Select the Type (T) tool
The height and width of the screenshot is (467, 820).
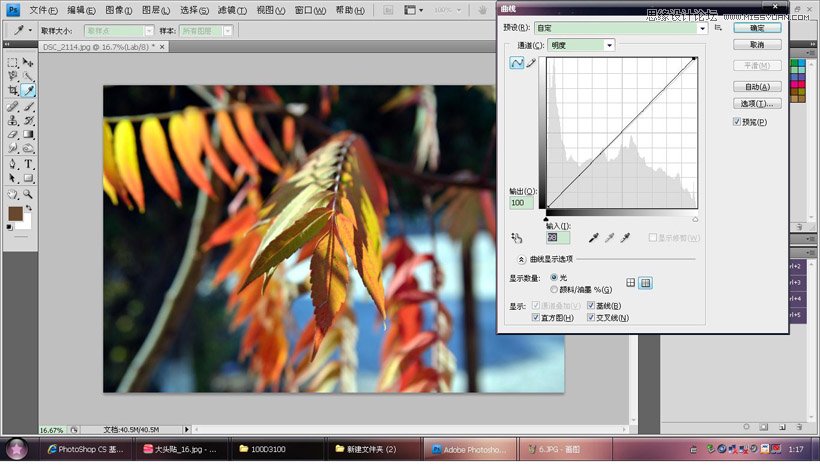click(x=28, y=164)
